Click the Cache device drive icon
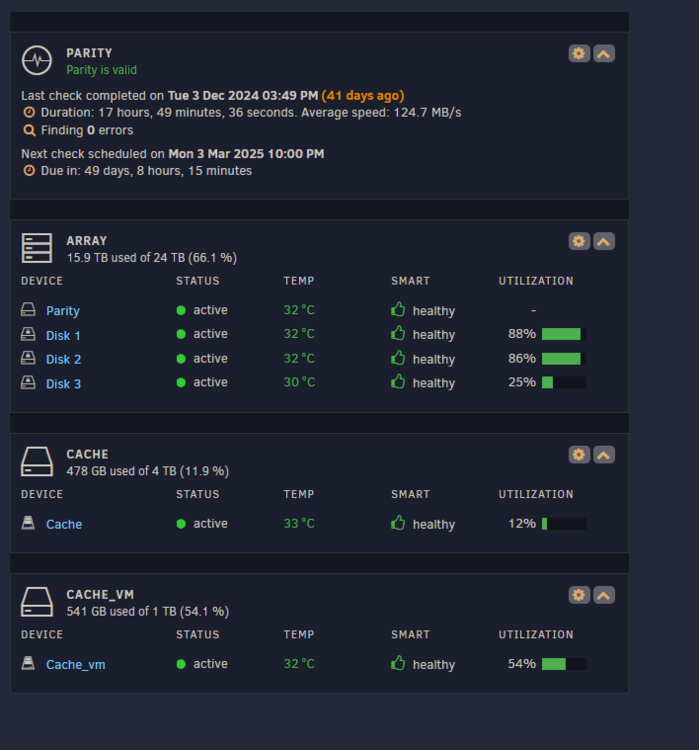This screenshot has width=699, height=750. [28, 523]
